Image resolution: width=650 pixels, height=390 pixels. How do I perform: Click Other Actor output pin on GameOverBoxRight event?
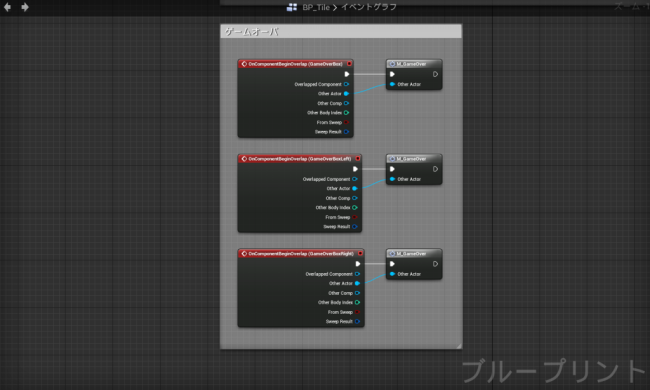357,283
